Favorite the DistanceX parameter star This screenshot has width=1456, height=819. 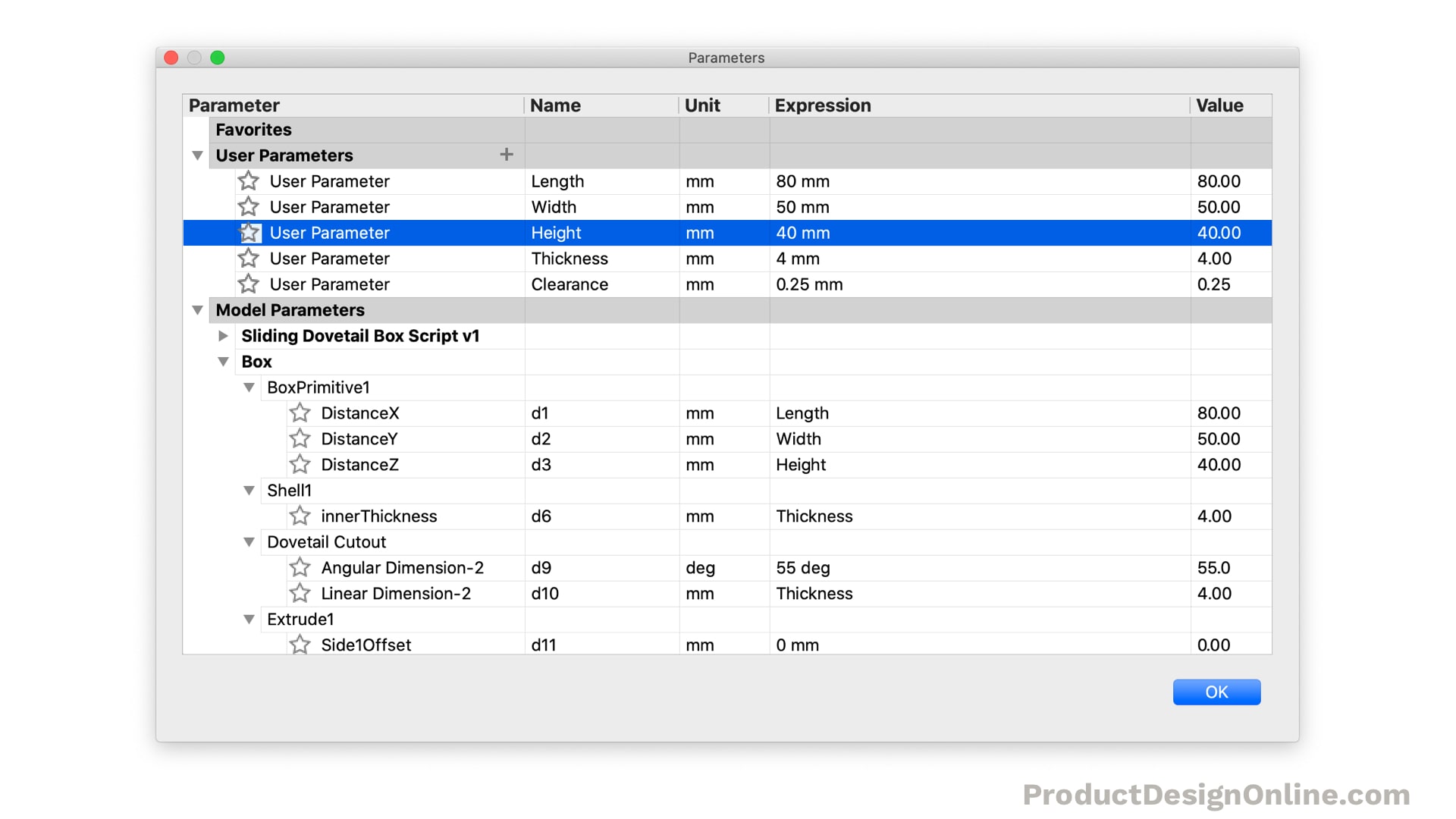click(x=300, y=413)
